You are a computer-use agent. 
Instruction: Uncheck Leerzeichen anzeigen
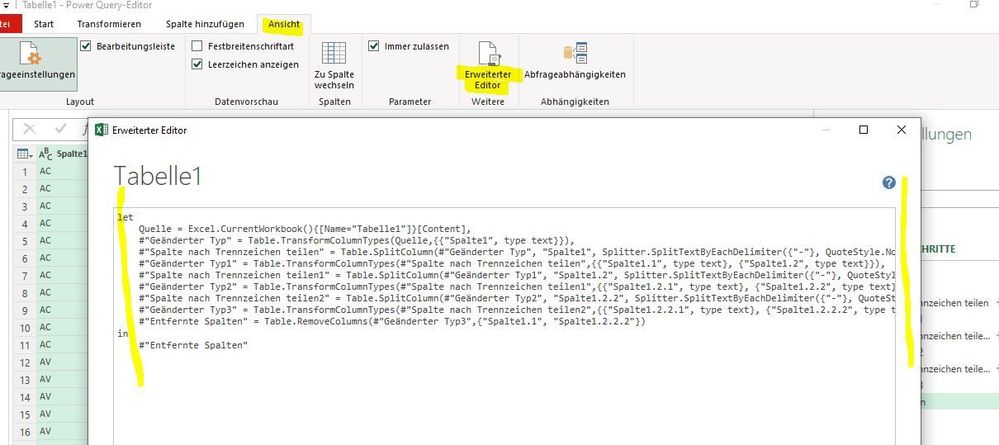[198, 64]
